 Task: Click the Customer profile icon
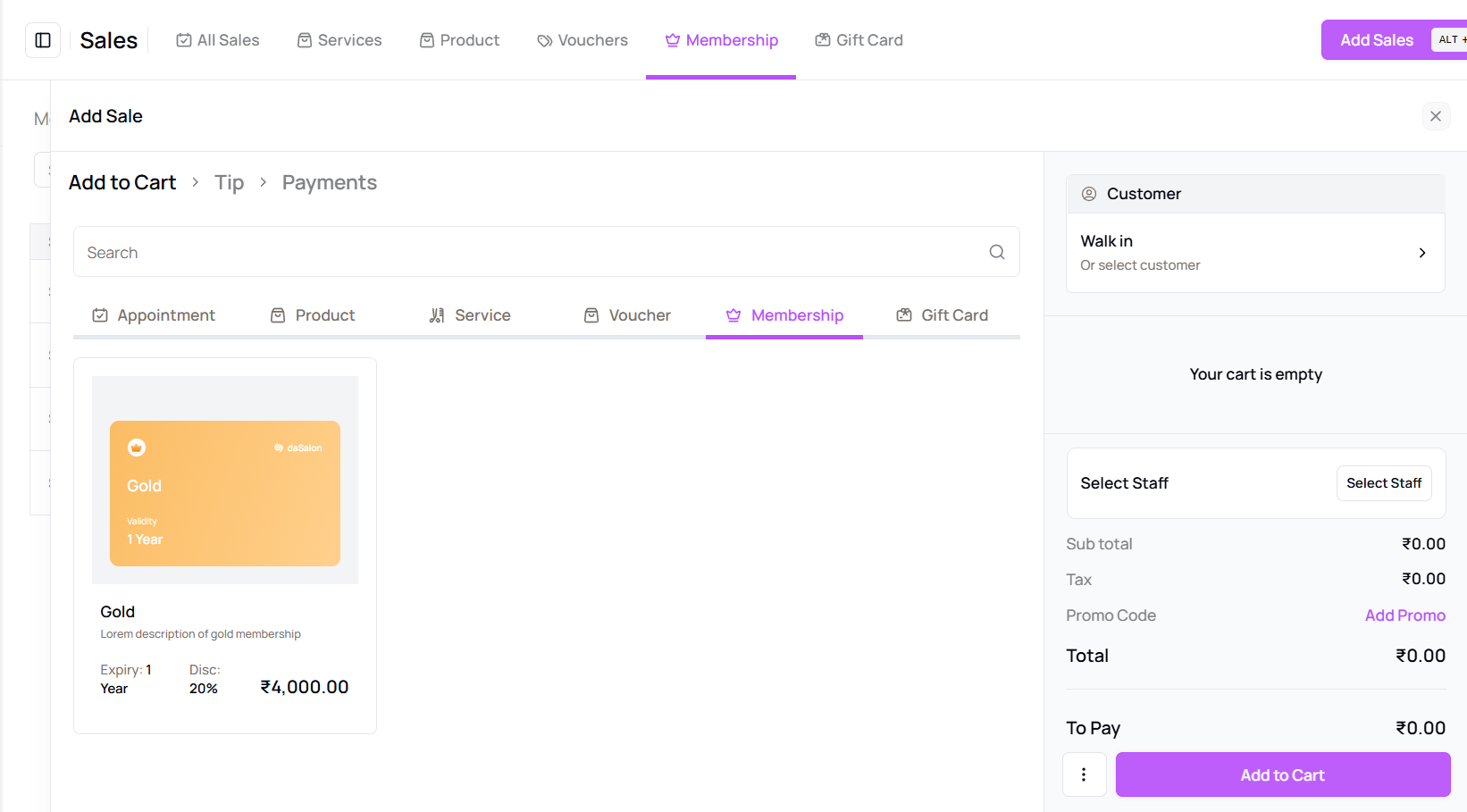(x=1089, y=194)
